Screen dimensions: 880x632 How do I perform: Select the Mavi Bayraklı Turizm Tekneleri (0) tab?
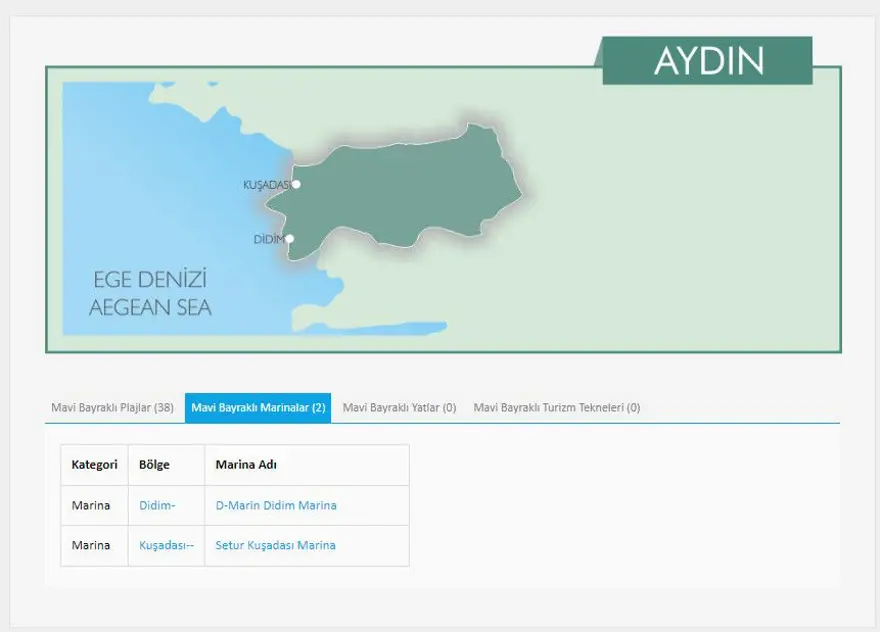557,408
